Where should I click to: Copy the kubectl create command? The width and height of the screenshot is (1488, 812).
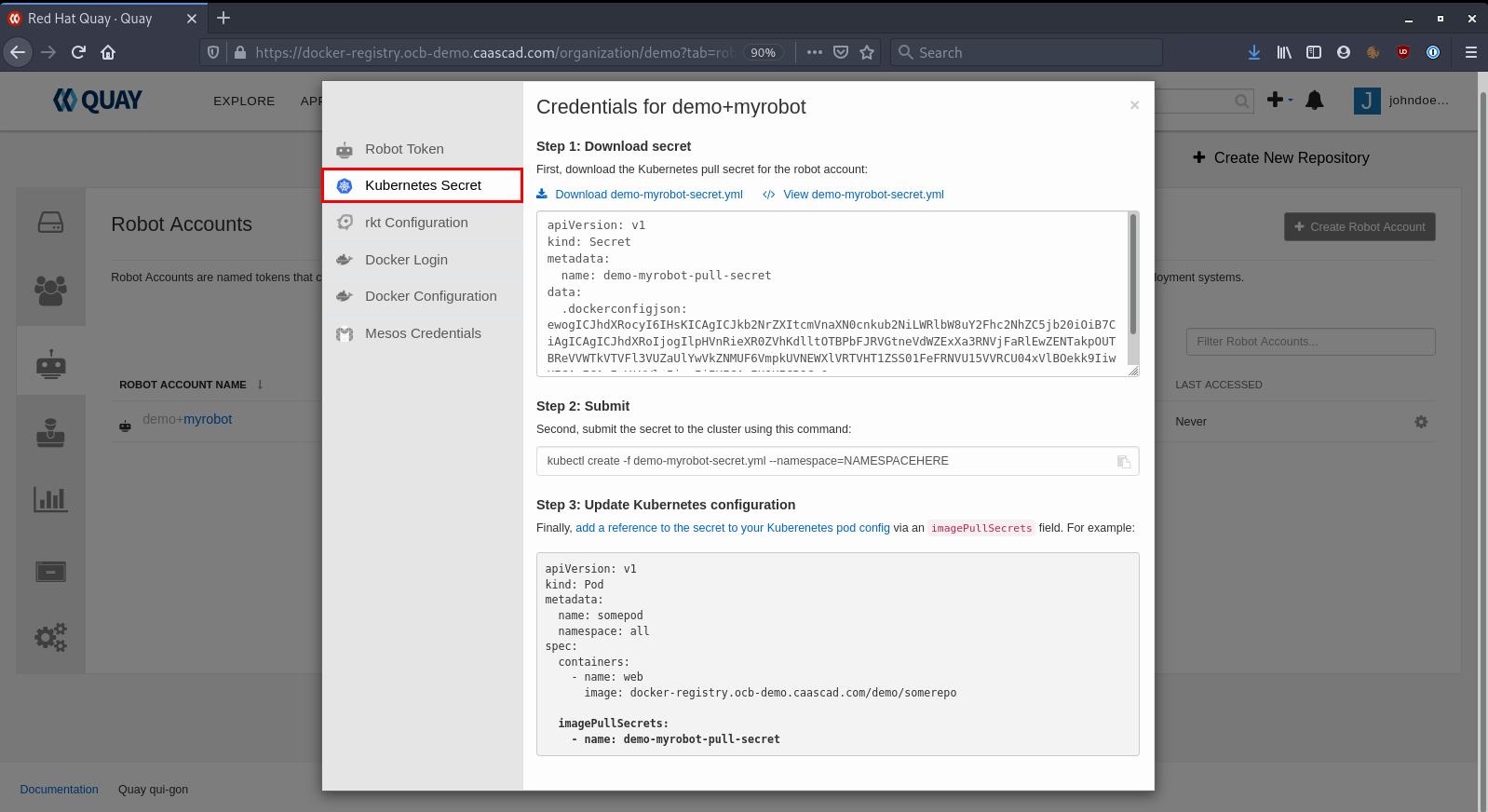tap(1124, 462)
